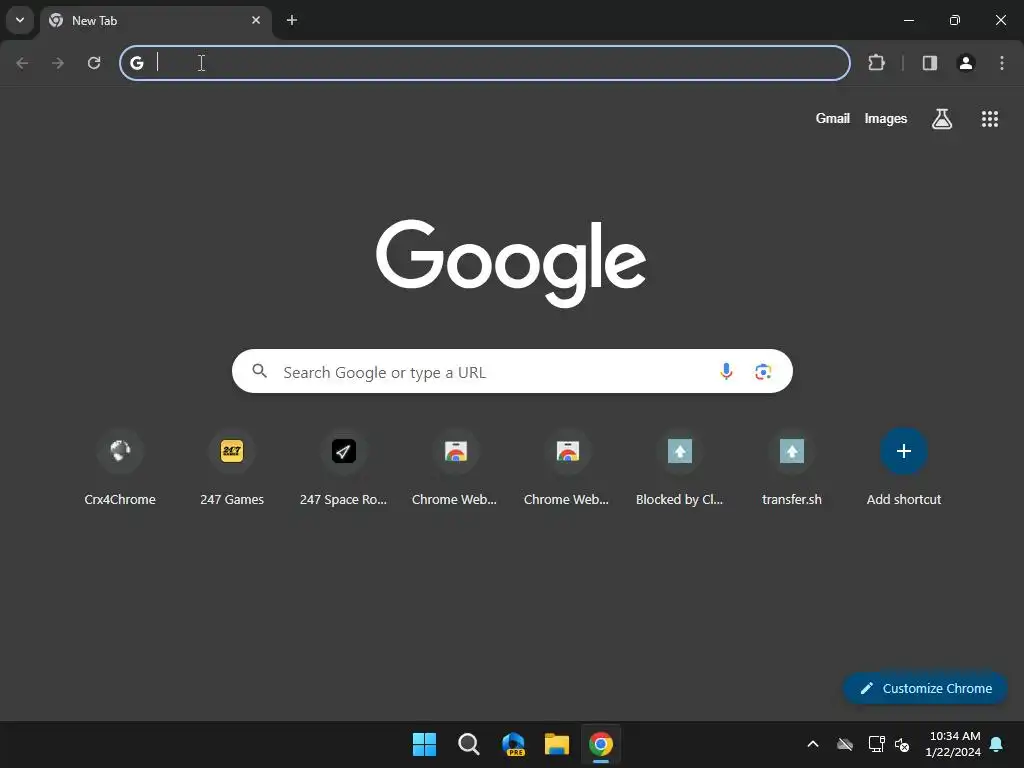1024x768 pixels.
Task: Click the muted volume tray icon
Action: (x=903, y=744)
